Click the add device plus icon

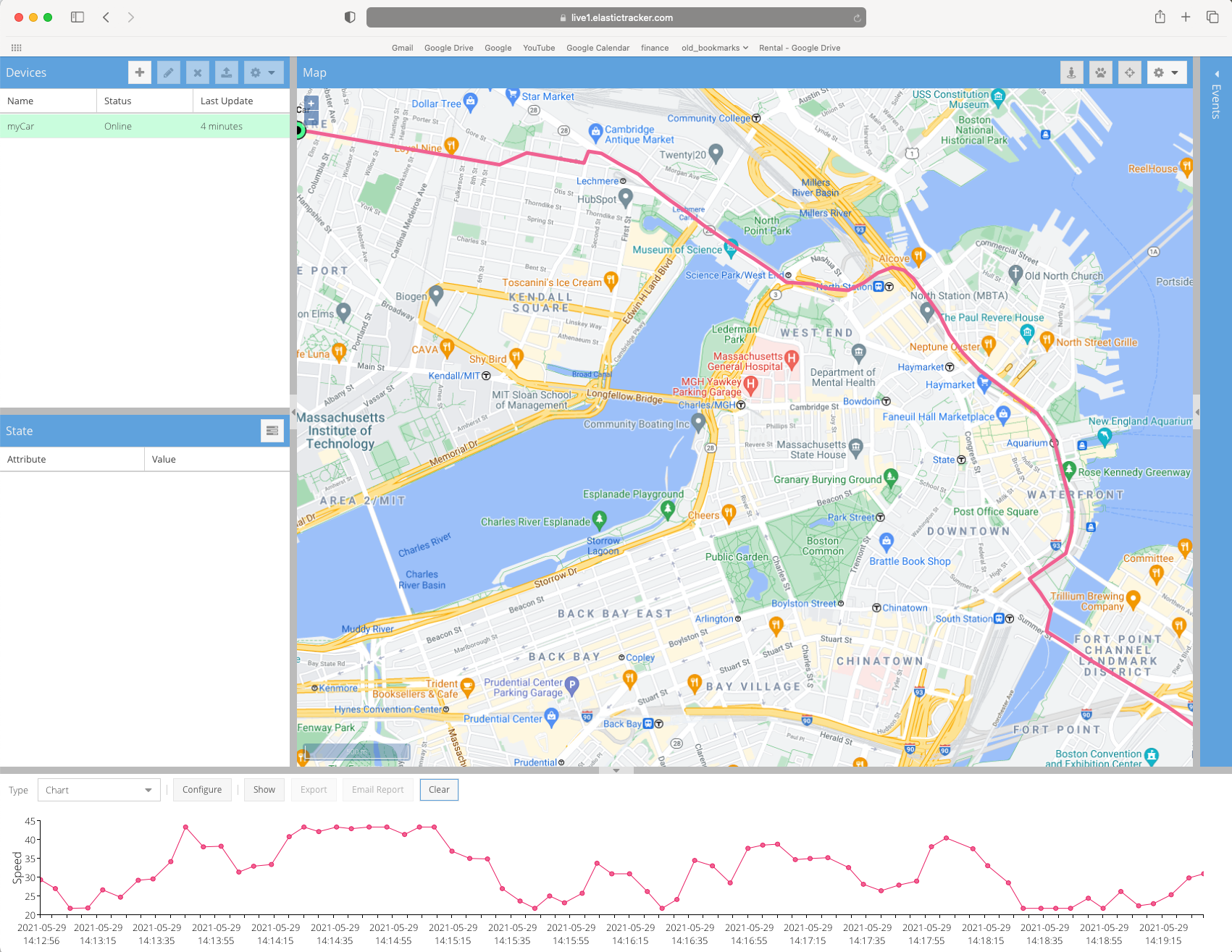click(x=140, y=72)
